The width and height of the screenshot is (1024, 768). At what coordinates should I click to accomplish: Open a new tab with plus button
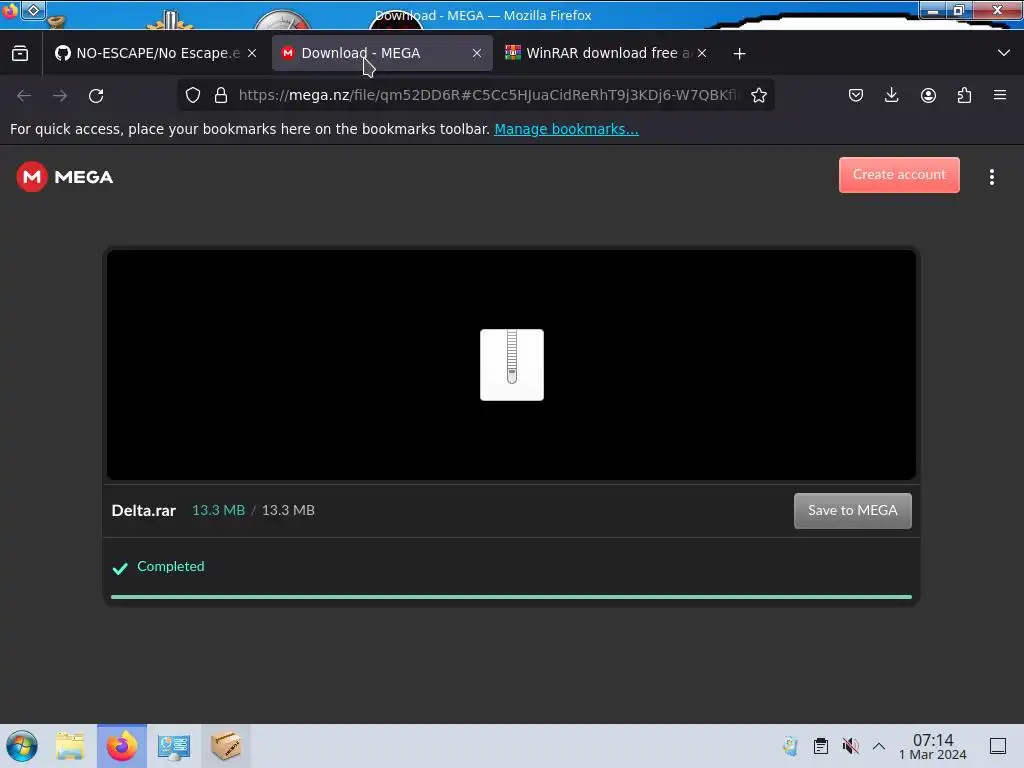point(739,54)
